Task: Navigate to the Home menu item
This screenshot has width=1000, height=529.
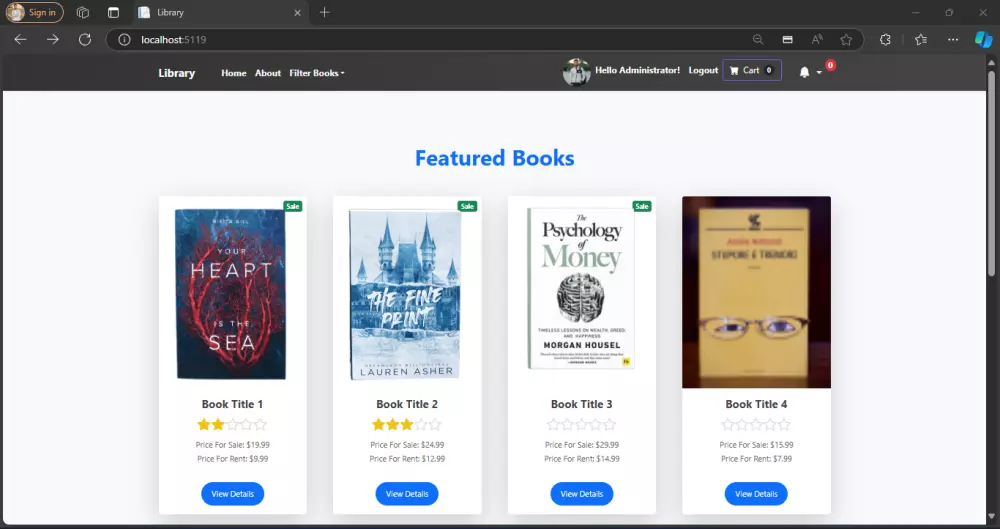Action: click(x=233, y=73)
